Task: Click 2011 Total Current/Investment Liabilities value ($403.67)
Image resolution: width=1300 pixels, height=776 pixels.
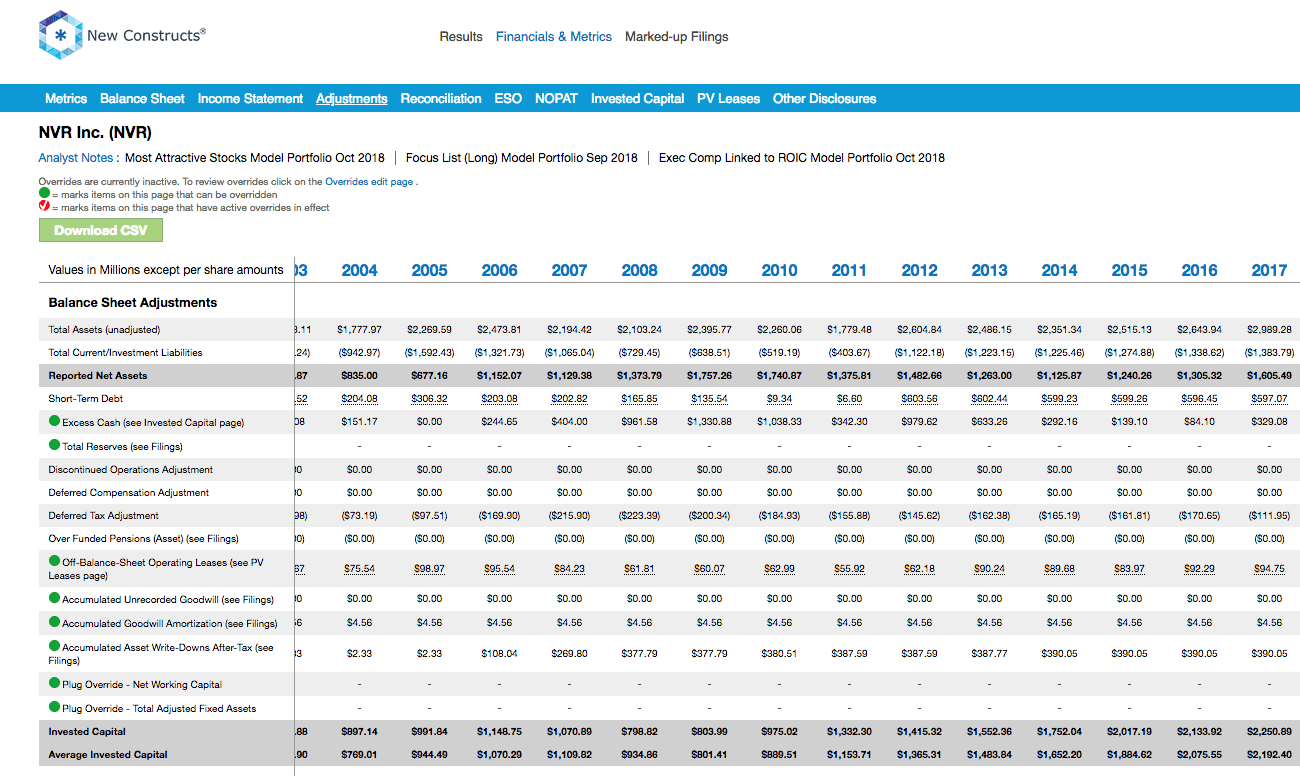Action: click(849, 352)
